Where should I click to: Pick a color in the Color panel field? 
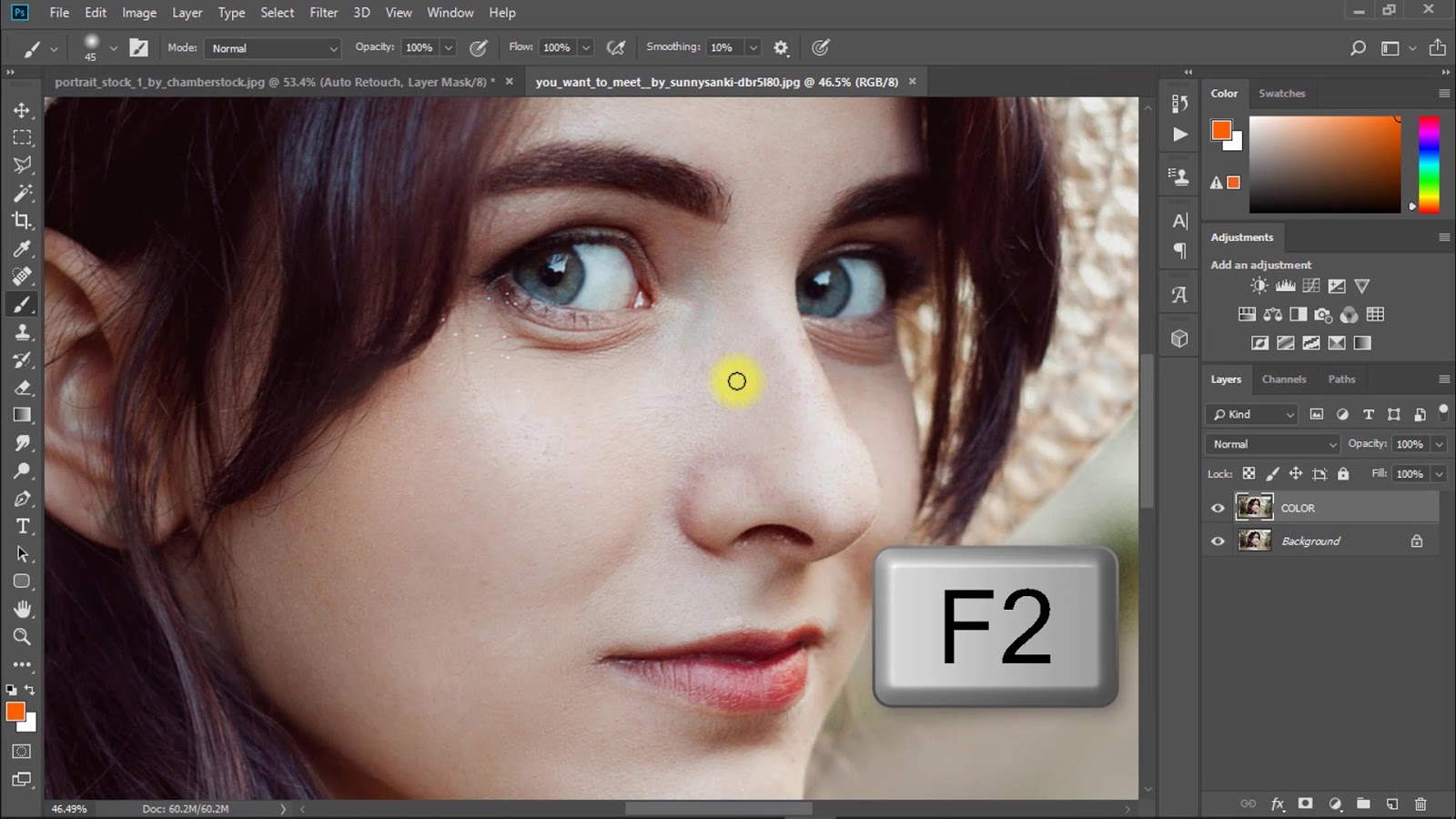[1325, 165]
